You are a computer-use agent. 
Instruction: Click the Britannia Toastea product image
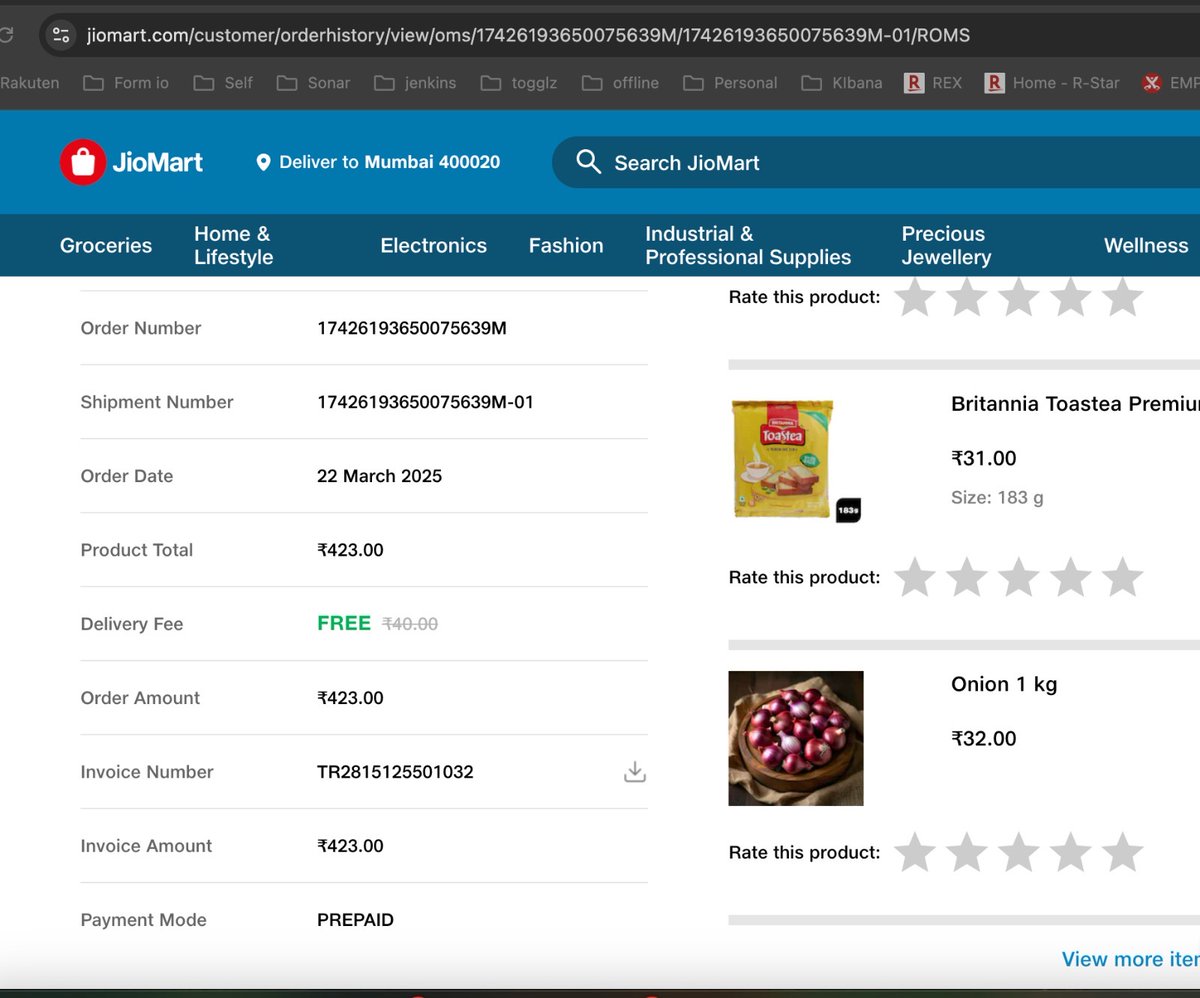(796, 459)
